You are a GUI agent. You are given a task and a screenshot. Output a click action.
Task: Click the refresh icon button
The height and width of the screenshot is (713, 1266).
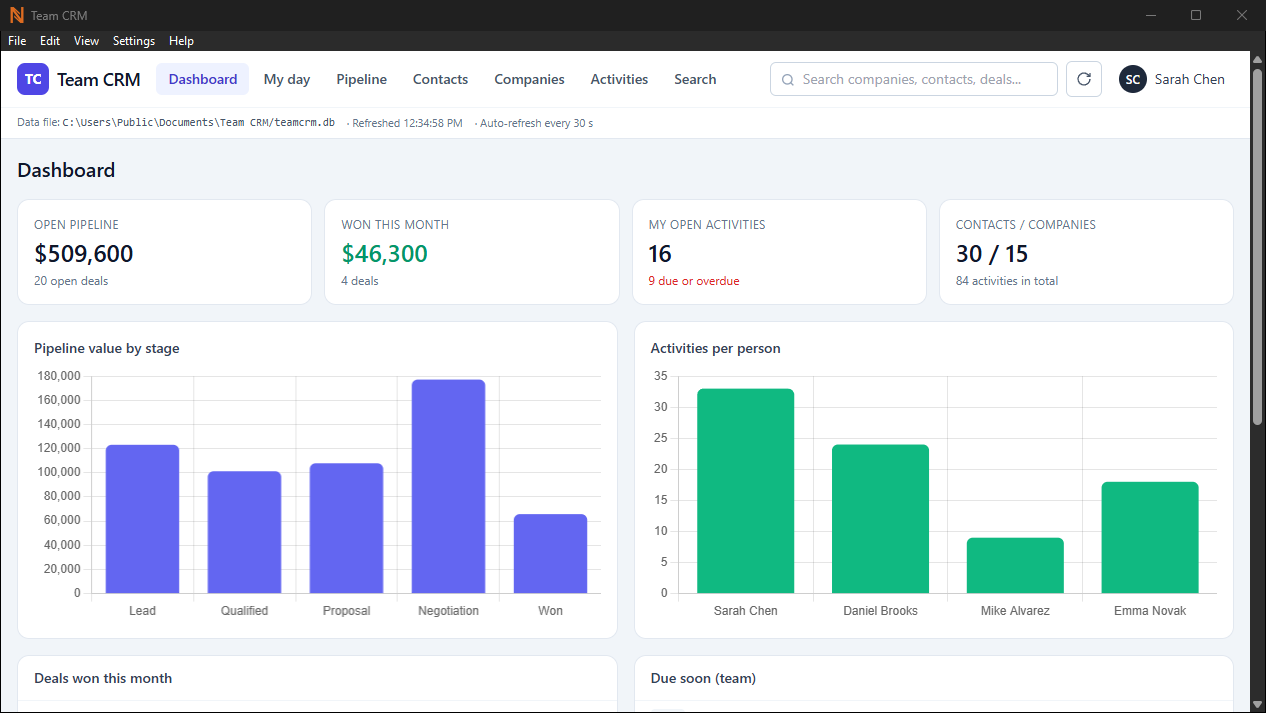click(x=1084, y=79)
